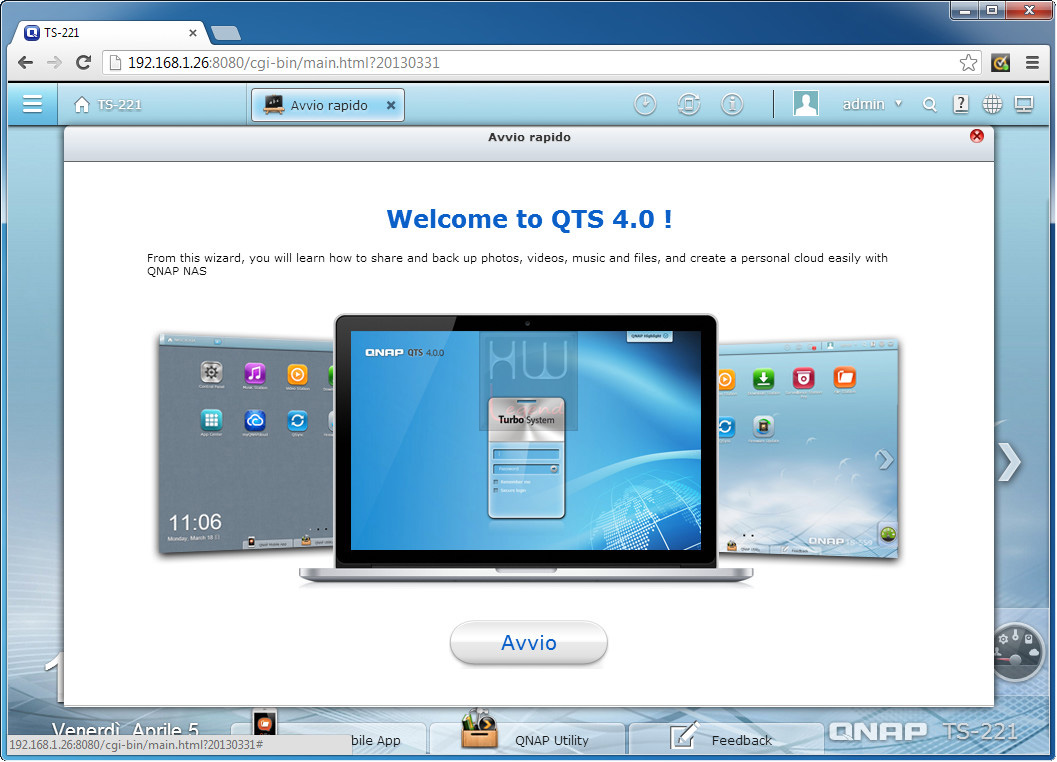The image size is (1057, 762).
Task: Open the help question mark icon
Action: click(x=961, y=104)
